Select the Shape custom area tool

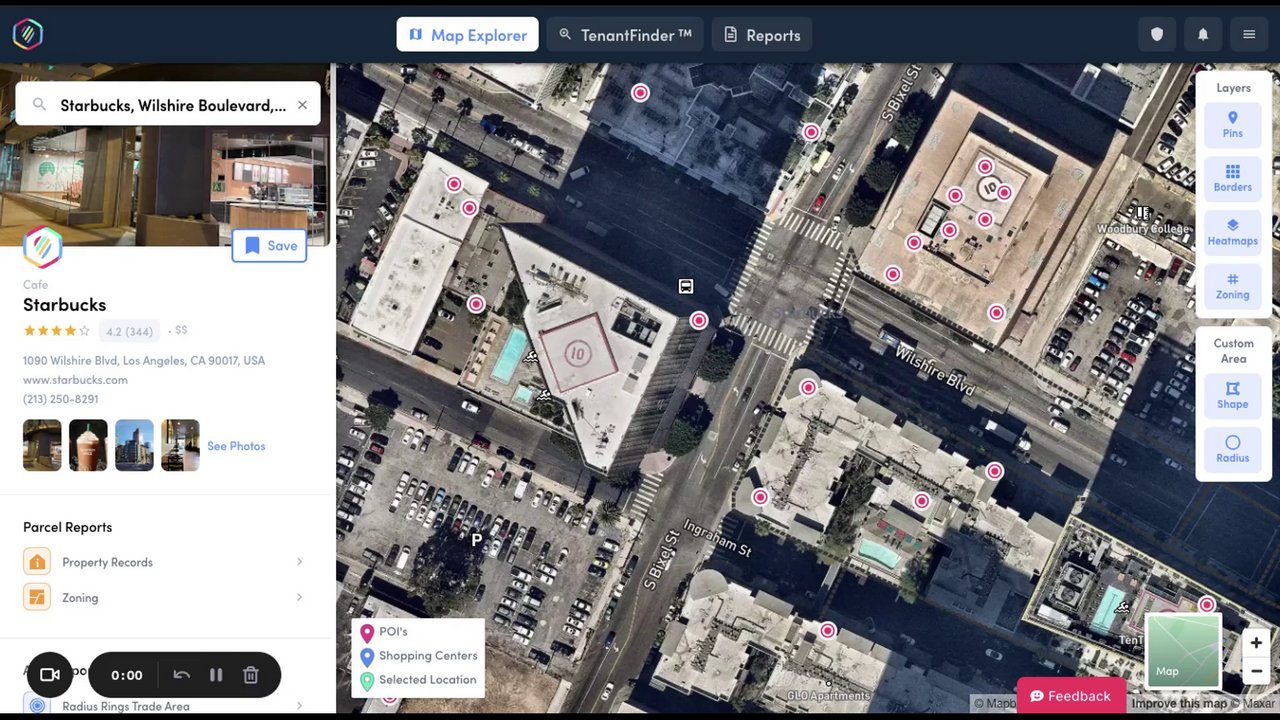click(x=1232, y=396)
